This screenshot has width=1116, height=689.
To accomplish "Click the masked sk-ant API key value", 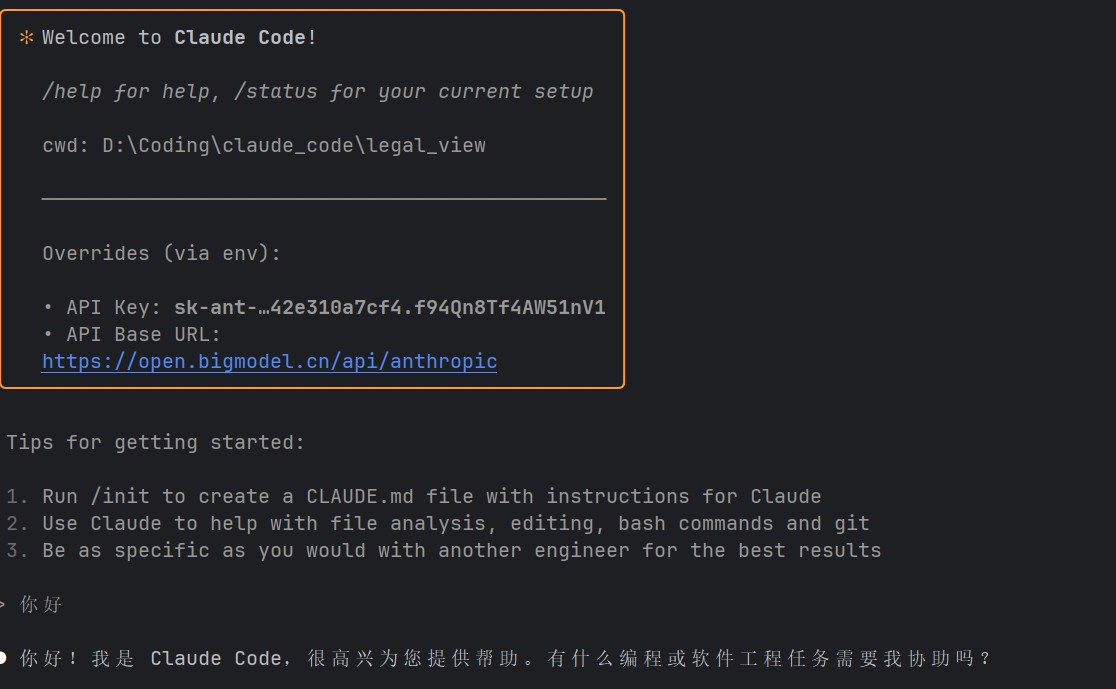I will 389,307.
